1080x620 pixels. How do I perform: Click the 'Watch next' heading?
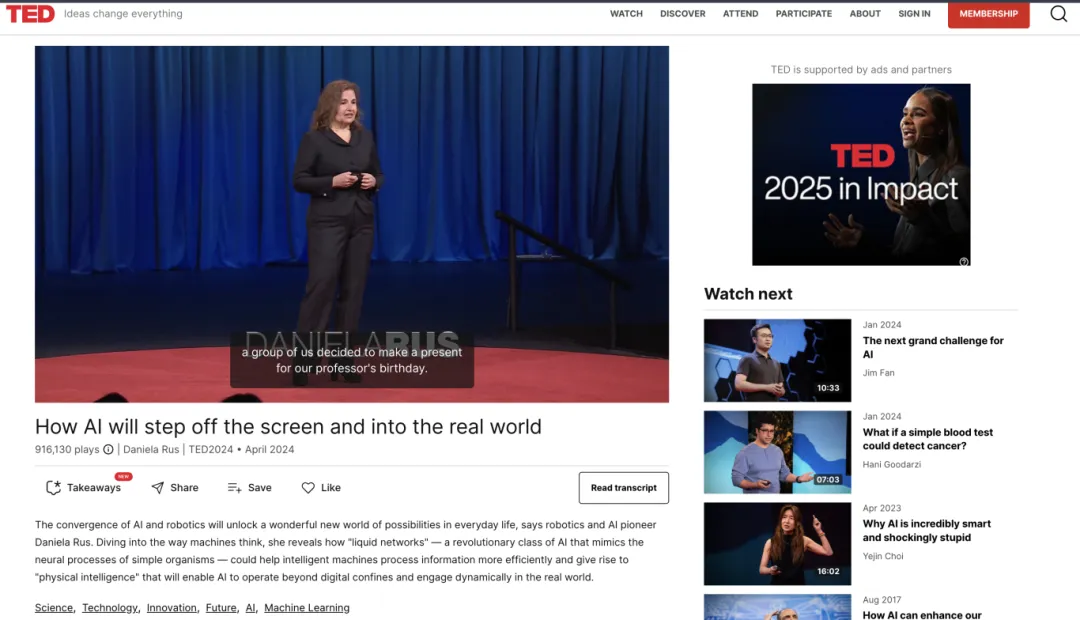click(x=748, y=294)
